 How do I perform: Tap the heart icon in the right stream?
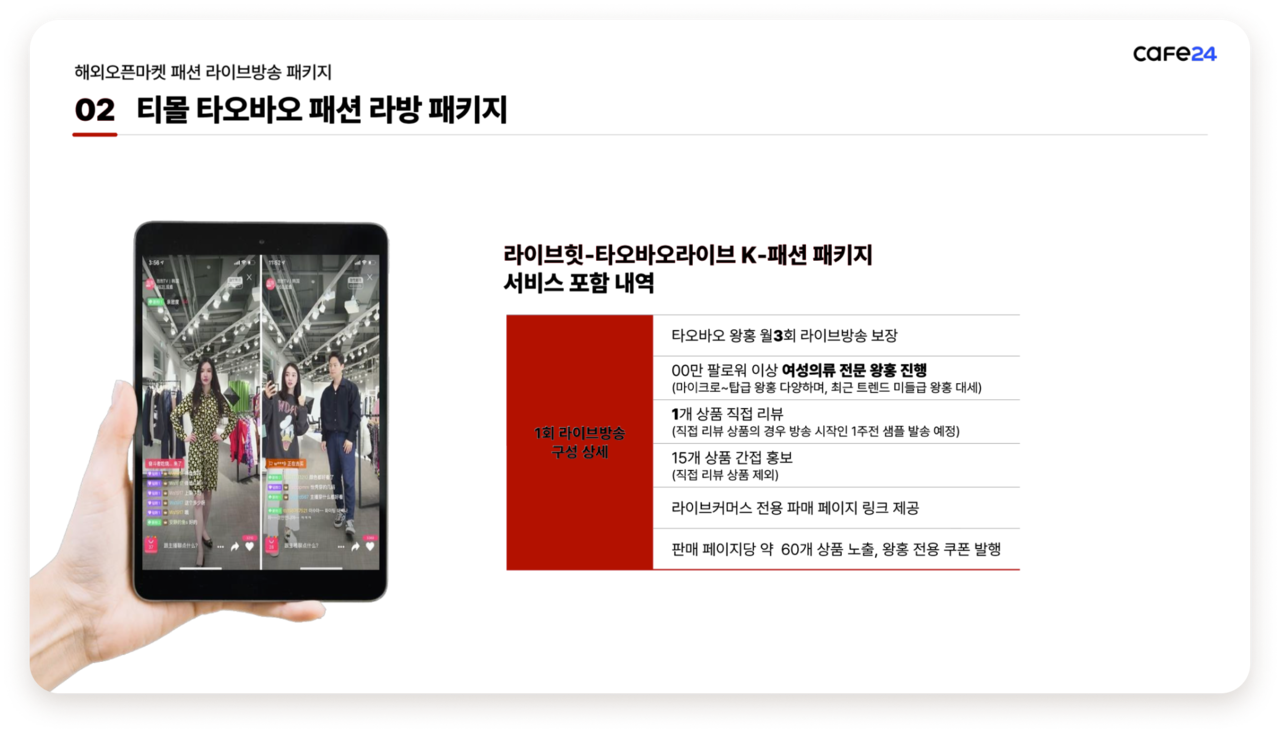click(369, 547)
